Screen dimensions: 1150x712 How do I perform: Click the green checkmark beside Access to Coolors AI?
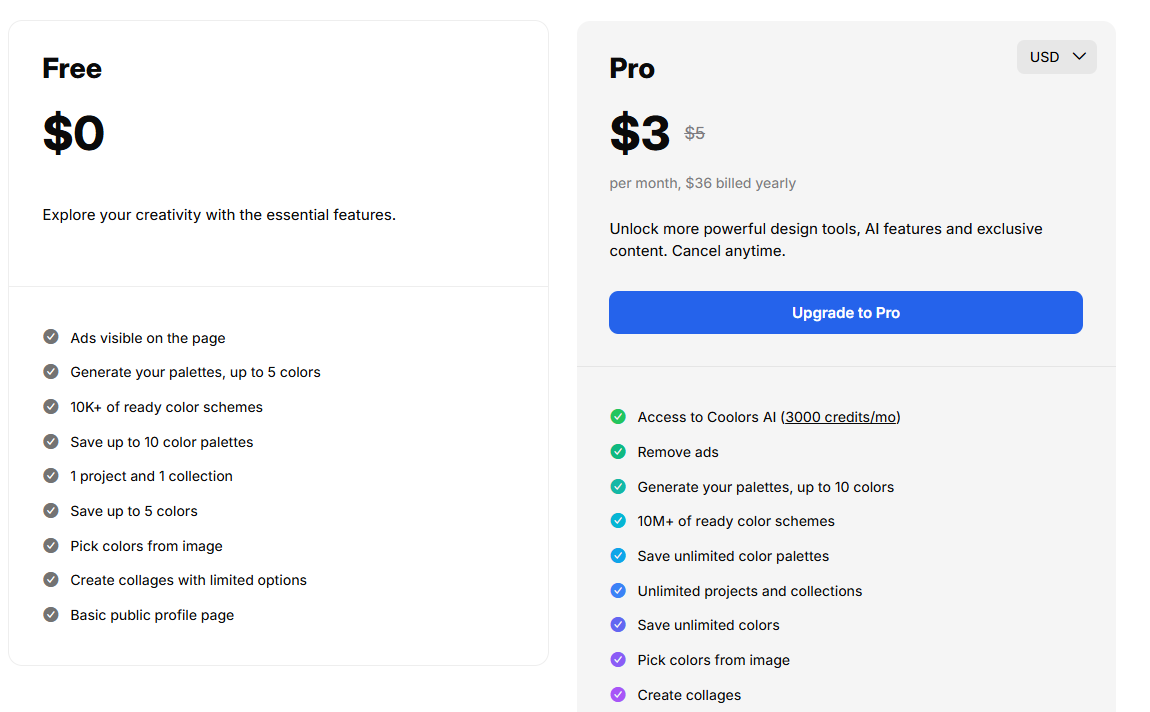(x=618, y=416)
